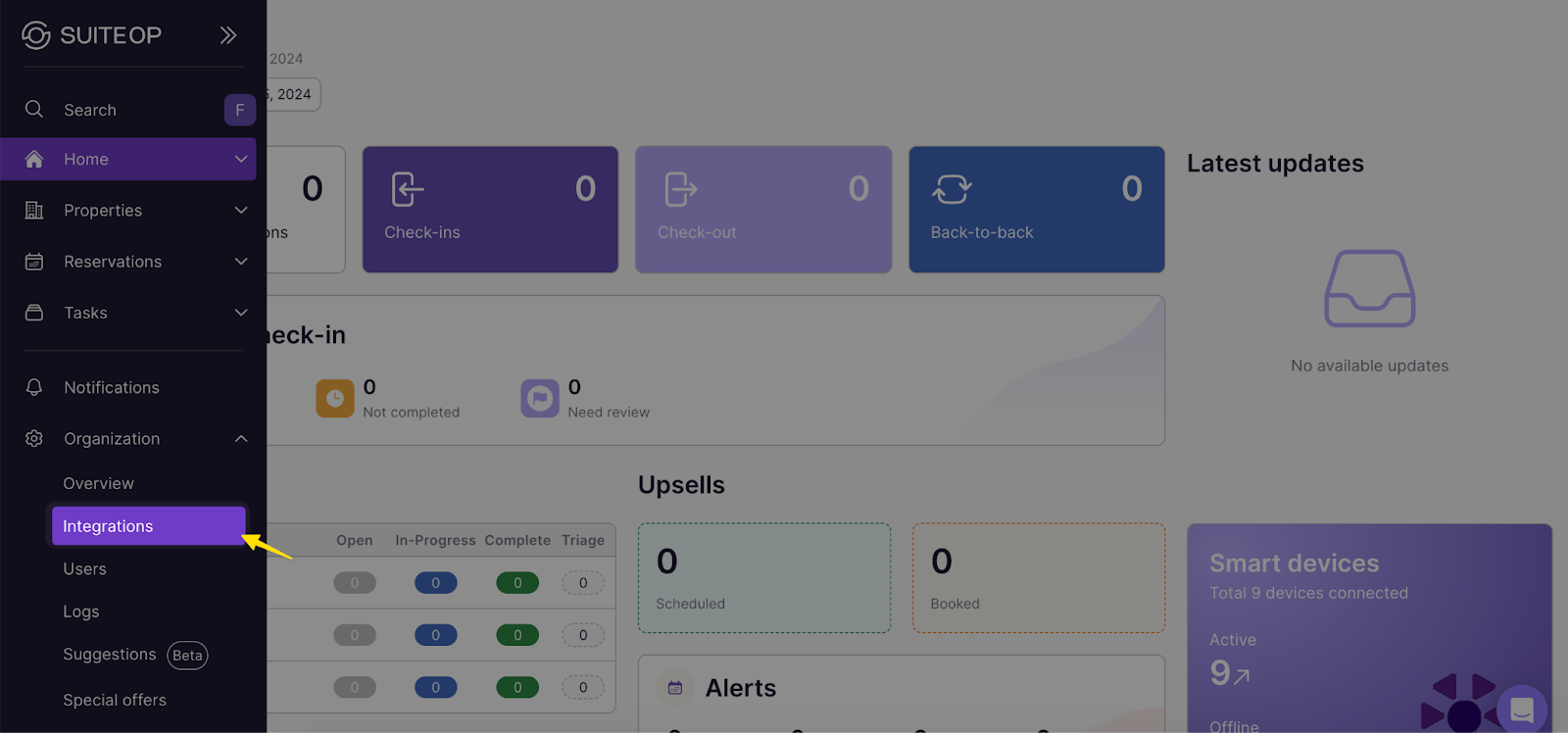
Task: Click the Back-to-back sync icon
Action: tap(952, 189)
